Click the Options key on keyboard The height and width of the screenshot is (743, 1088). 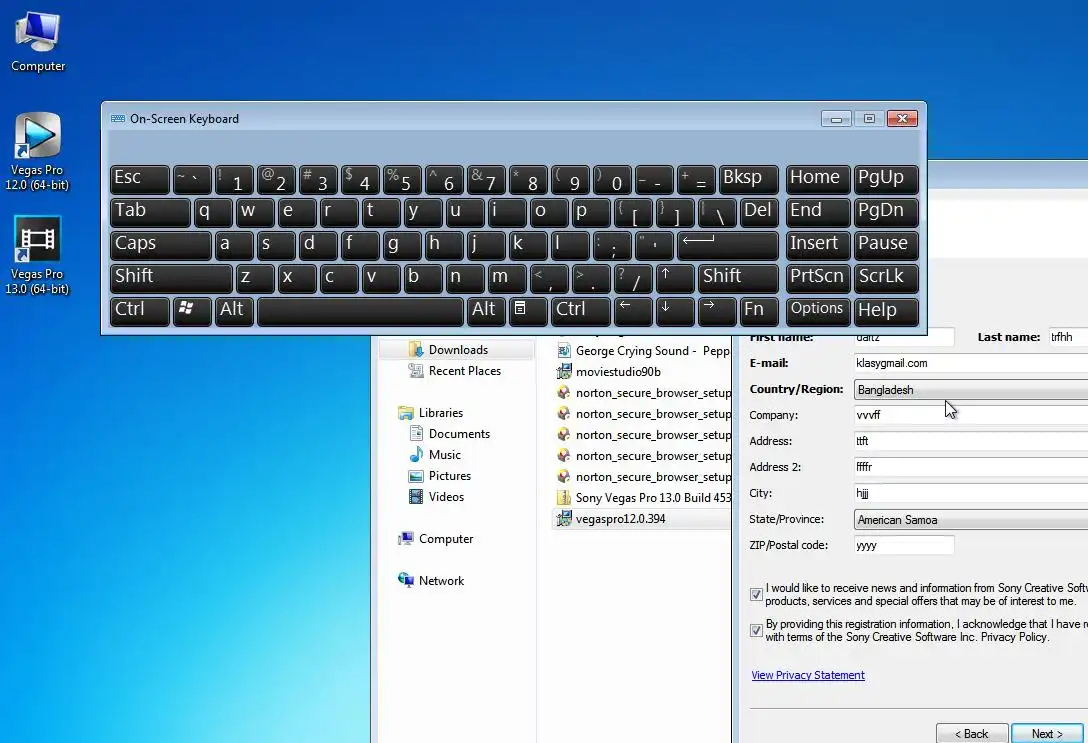point(817,311)
